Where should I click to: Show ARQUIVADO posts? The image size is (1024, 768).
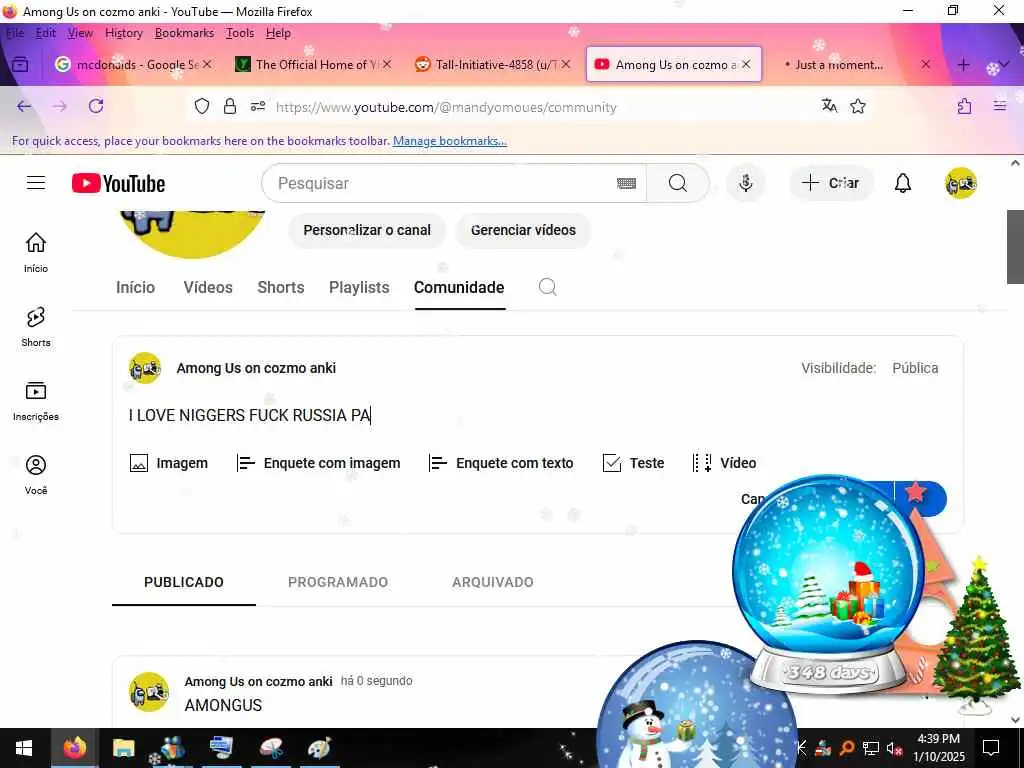pos(492,582)
